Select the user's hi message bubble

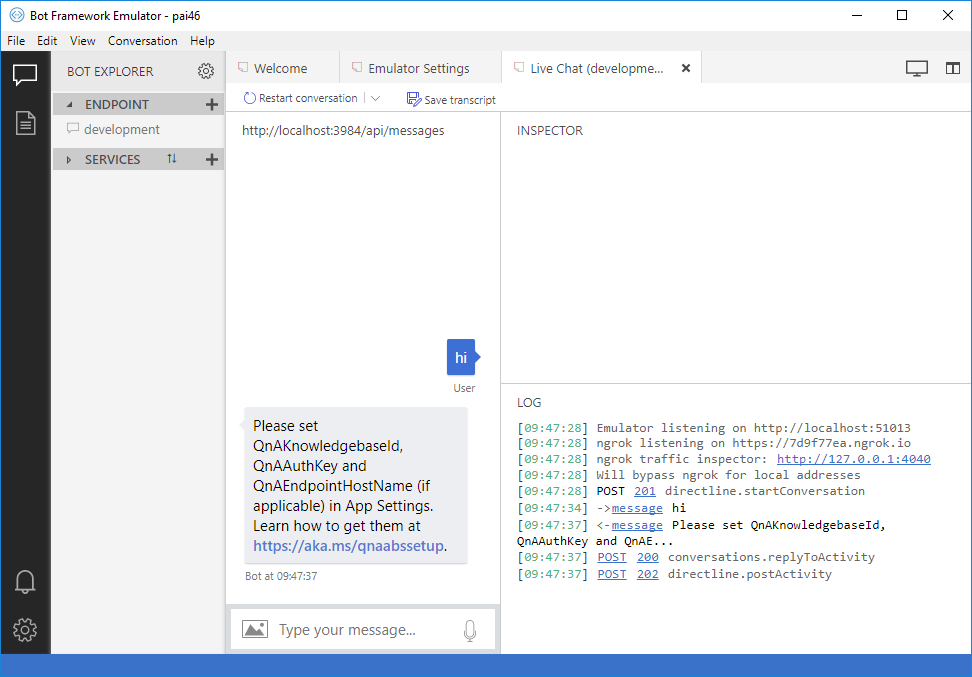pyautogui.click(x=461, y=357)
